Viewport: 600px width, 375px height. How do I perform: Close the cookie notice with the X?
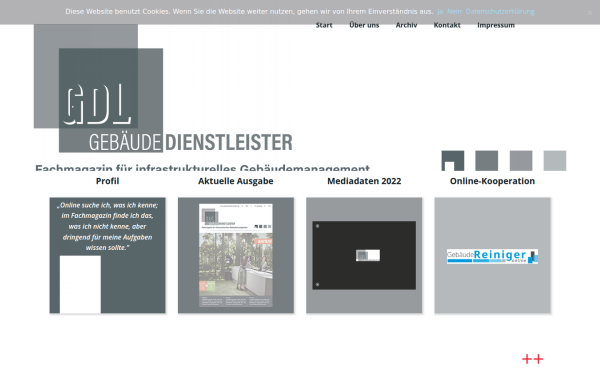(590, 13)
